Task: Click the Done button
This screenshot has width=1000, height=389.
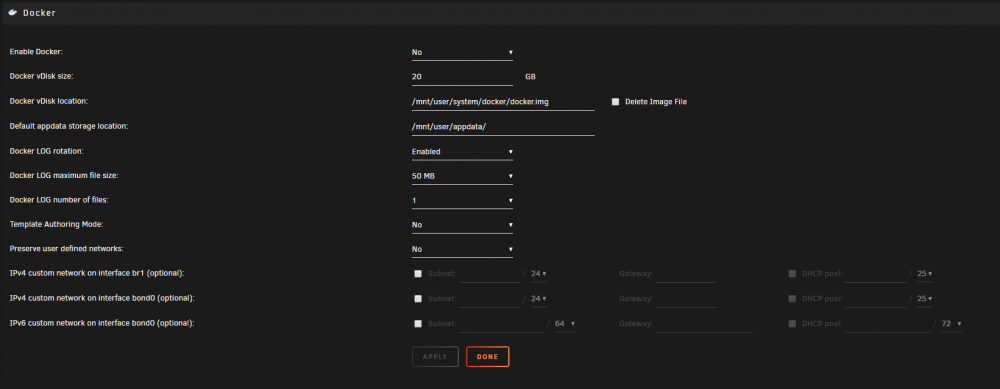Action: click(x=487, y=356)
